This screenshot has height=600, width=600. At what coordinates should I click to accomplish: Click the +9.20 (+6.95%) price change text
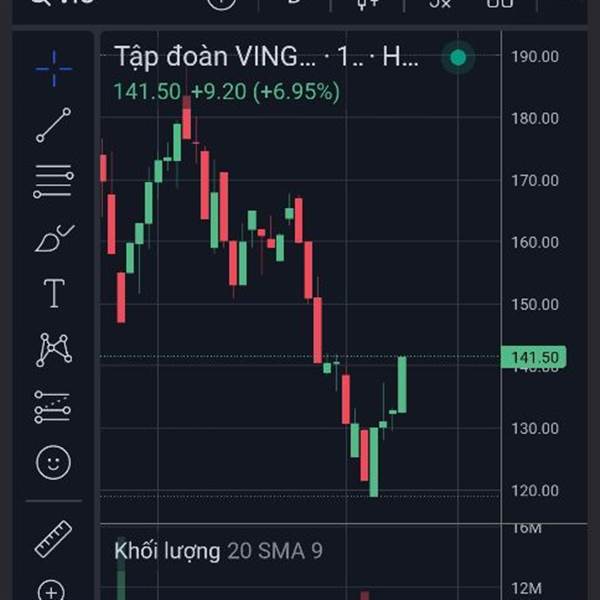coord(265,92)
